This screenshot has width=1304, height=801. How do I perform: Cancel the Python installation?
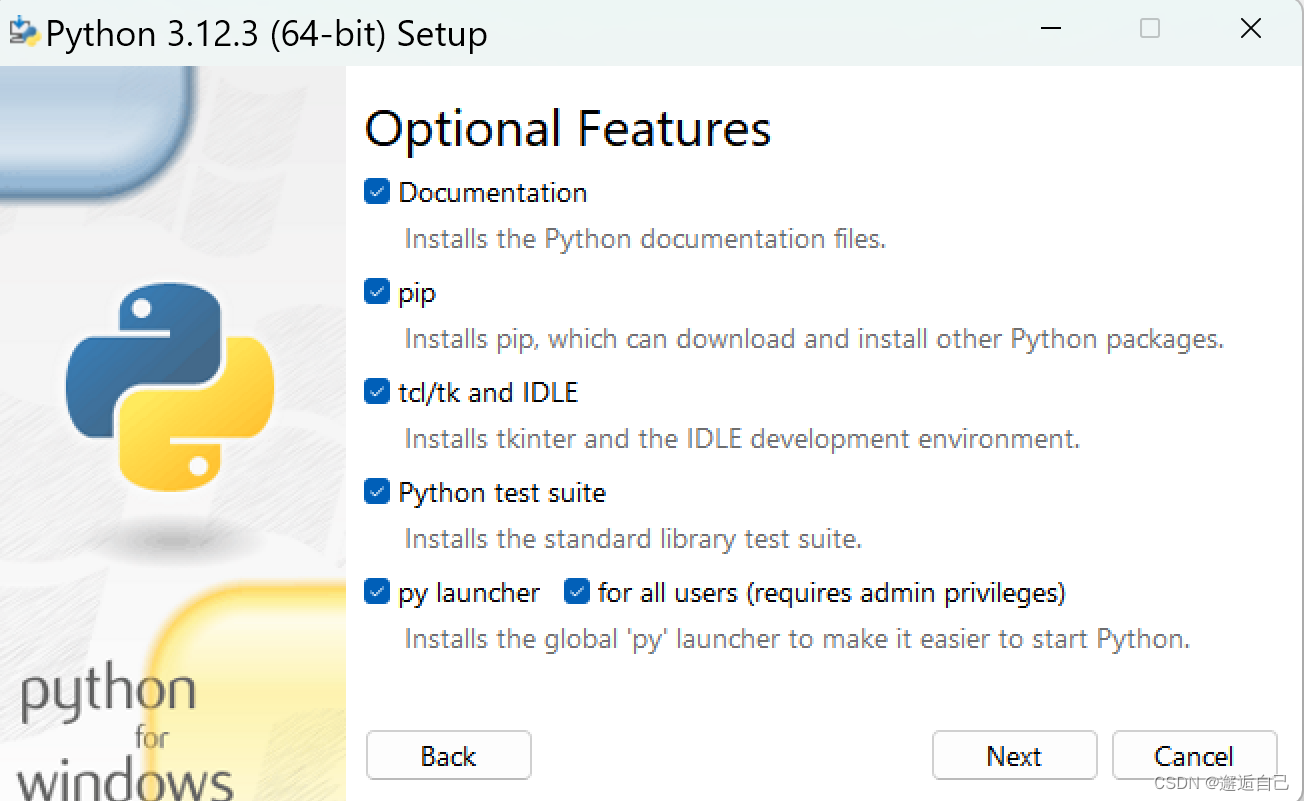pyautogui.click(x=1193, y=756)
